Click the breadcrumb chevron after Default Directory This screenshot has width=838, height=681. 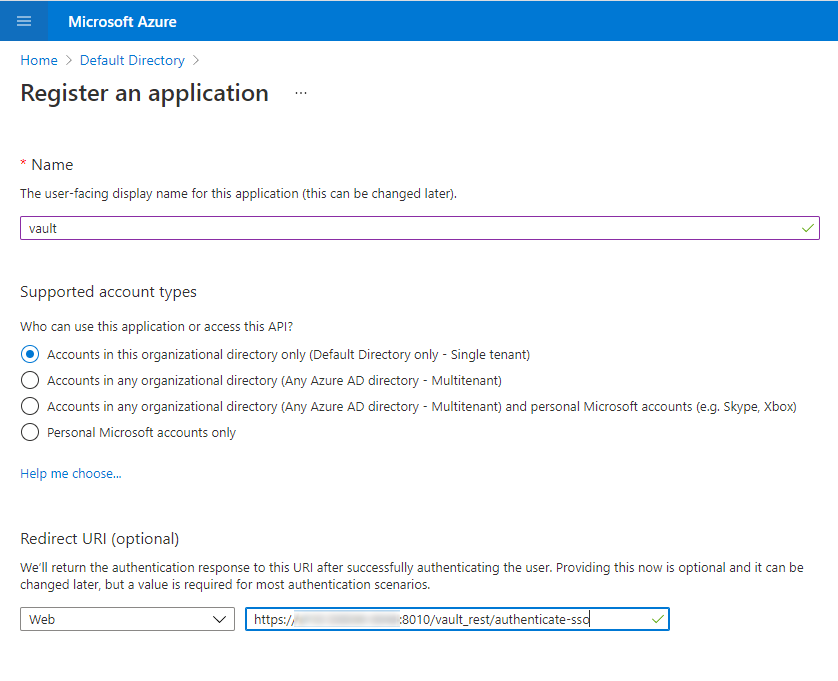tap(196, 60)
